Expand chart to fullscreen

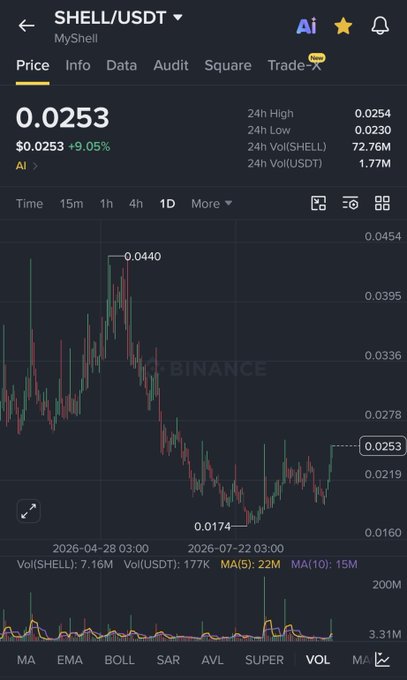coord(29,511)
